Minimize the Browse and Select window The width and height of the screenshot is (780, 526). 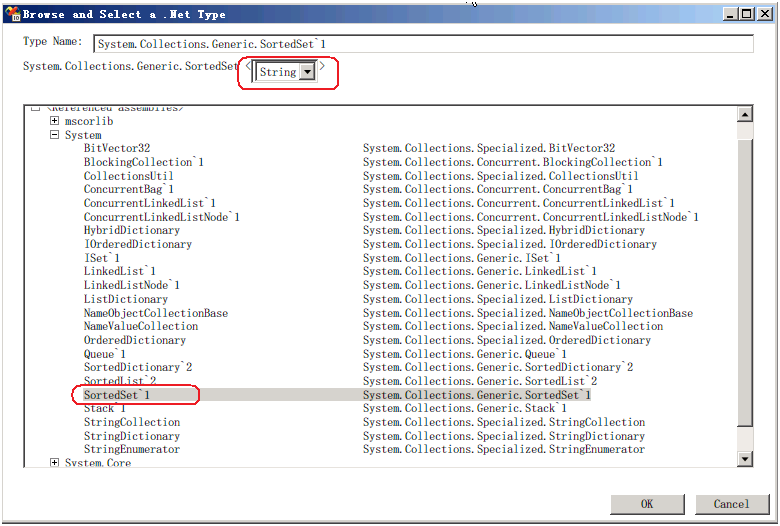click(730, 14)
